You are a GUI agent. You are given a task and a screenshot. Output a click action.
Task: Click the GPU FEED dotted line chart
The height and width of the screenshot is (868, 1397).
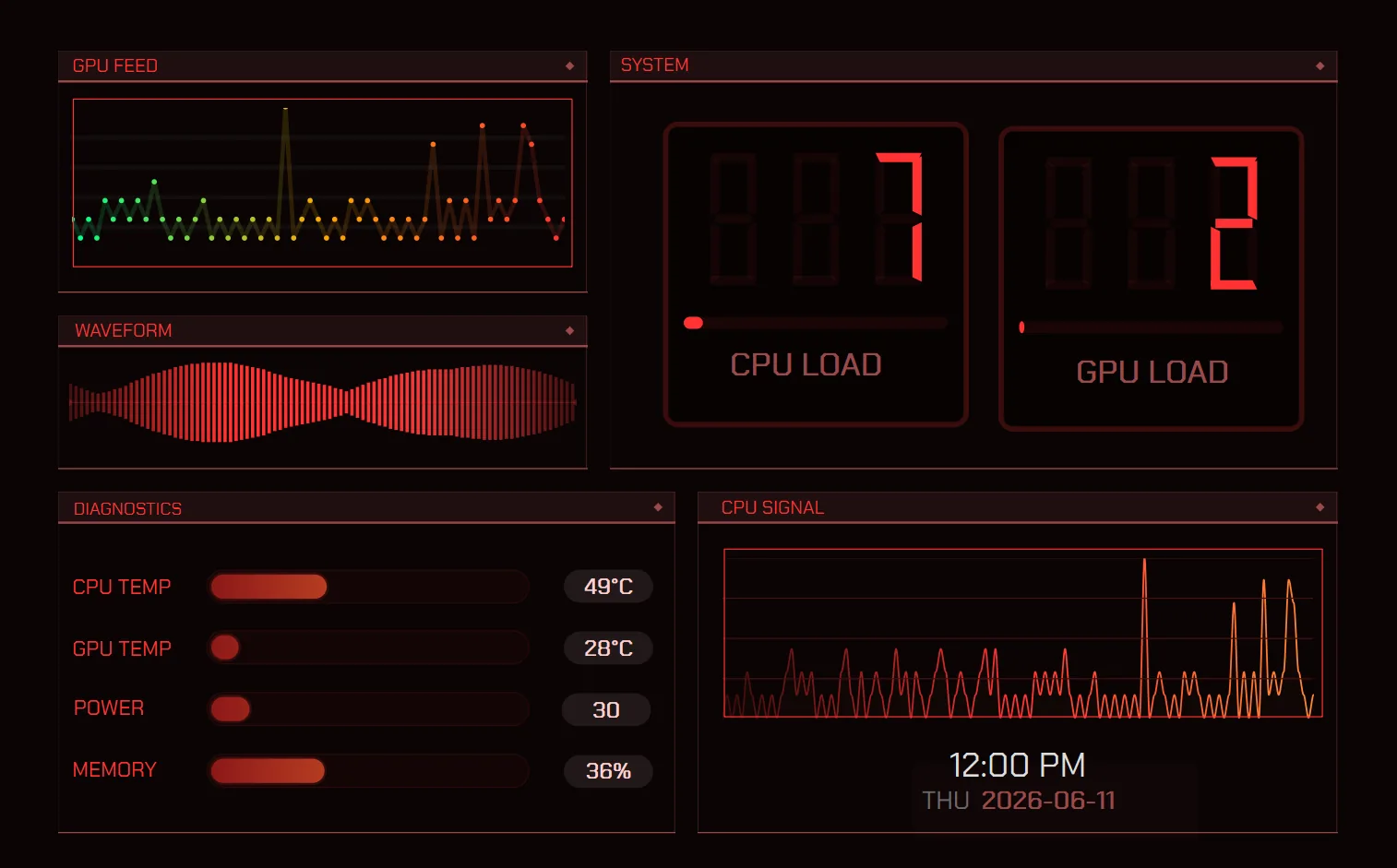tap(323, 183)
